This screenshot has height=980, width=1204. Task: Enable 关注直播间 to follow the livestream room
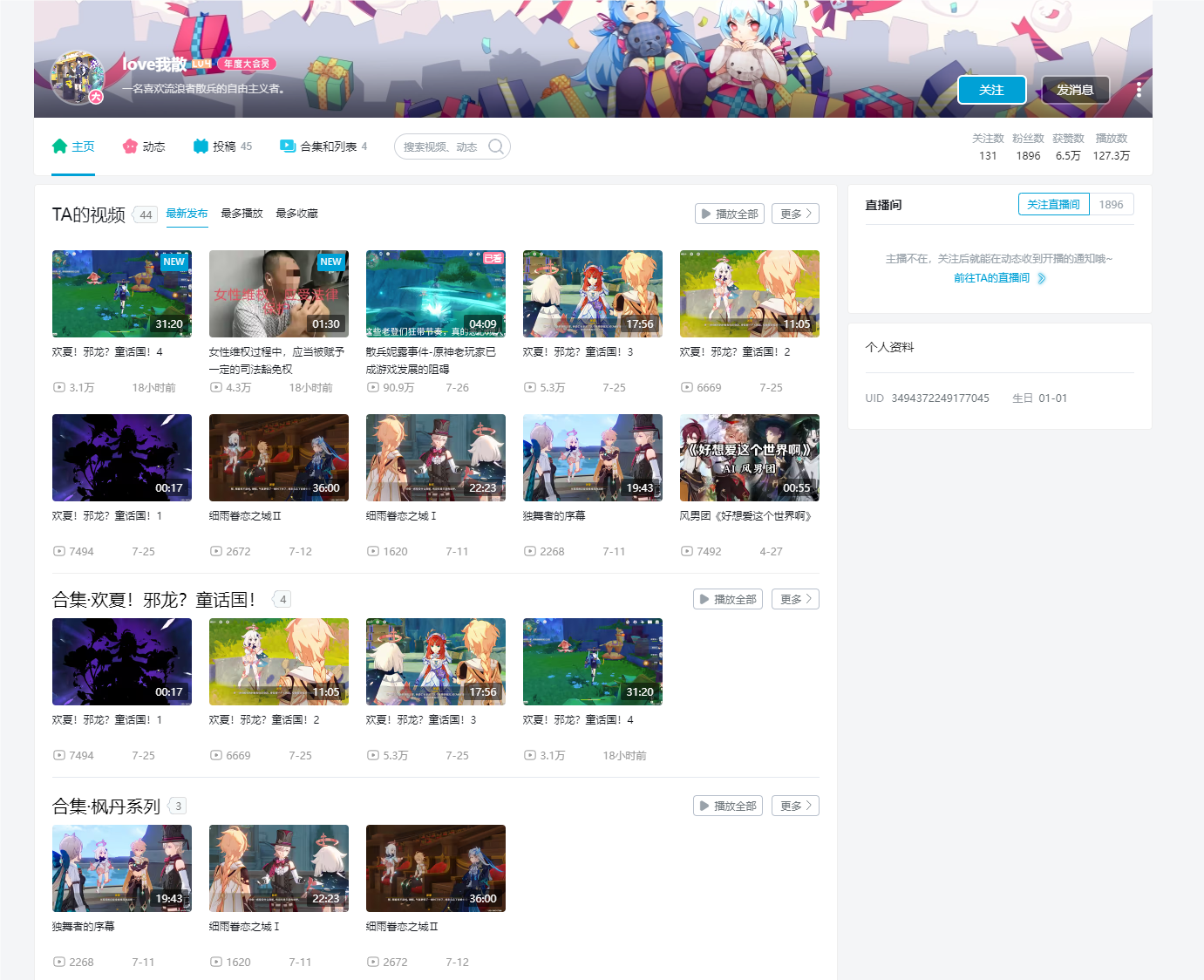click(1053, 203)
